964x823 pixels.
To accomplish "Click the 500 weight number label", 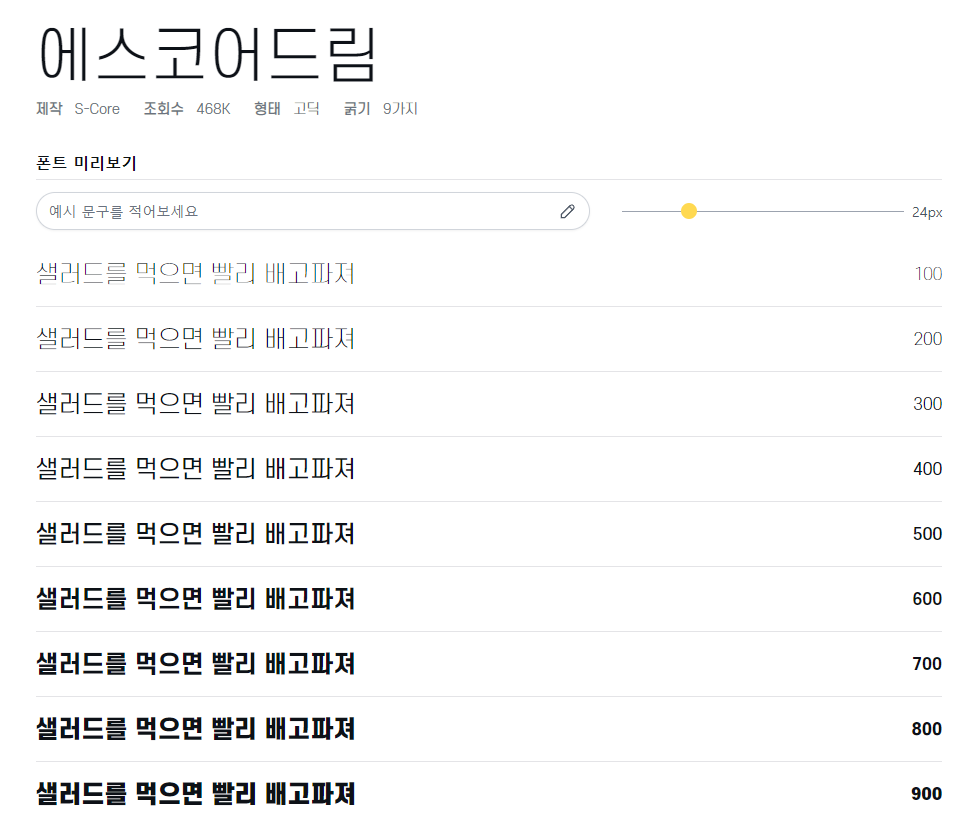I will coord(928,534).
